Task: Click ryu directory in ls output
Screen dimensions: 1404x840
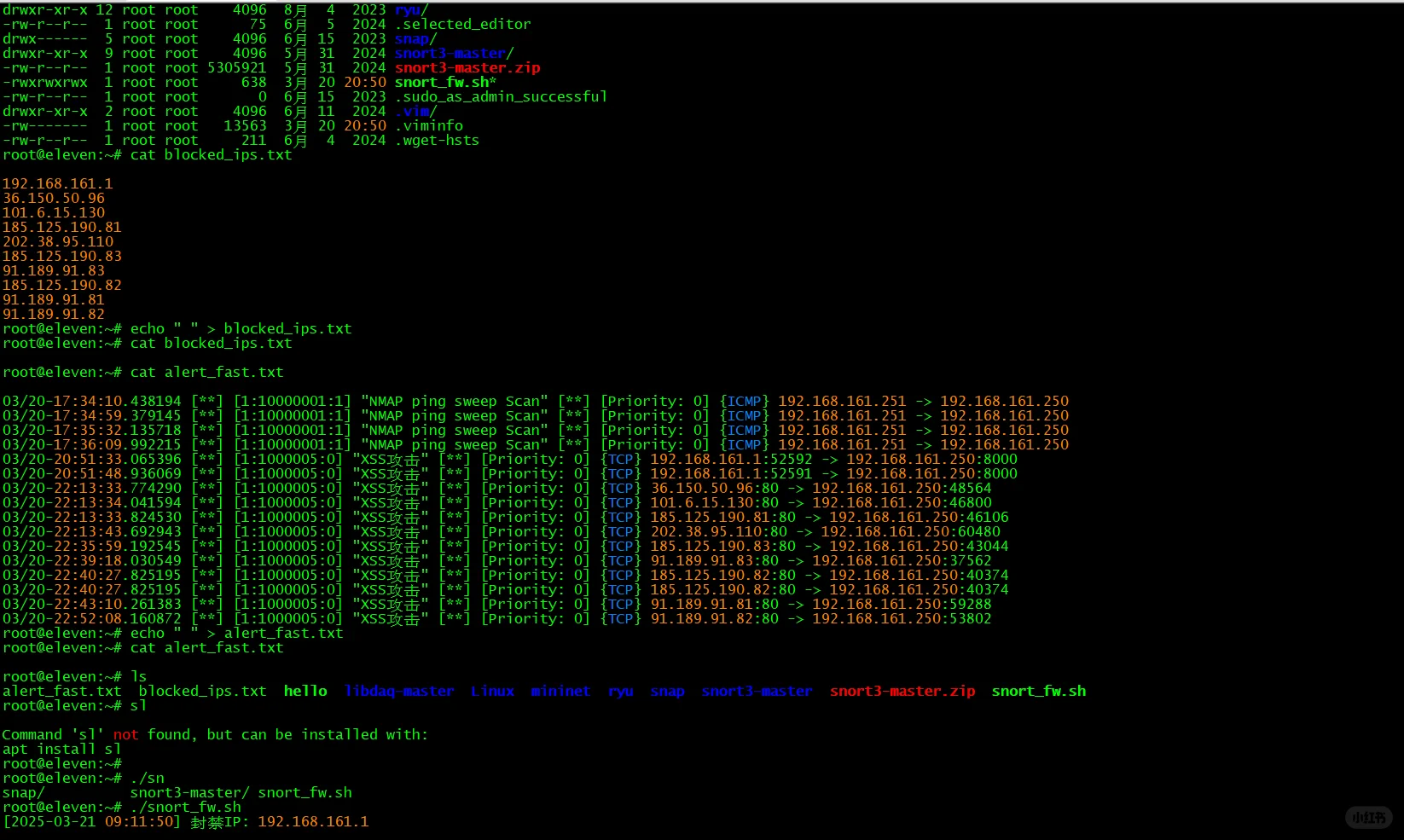Action: (x=620, y=691)
